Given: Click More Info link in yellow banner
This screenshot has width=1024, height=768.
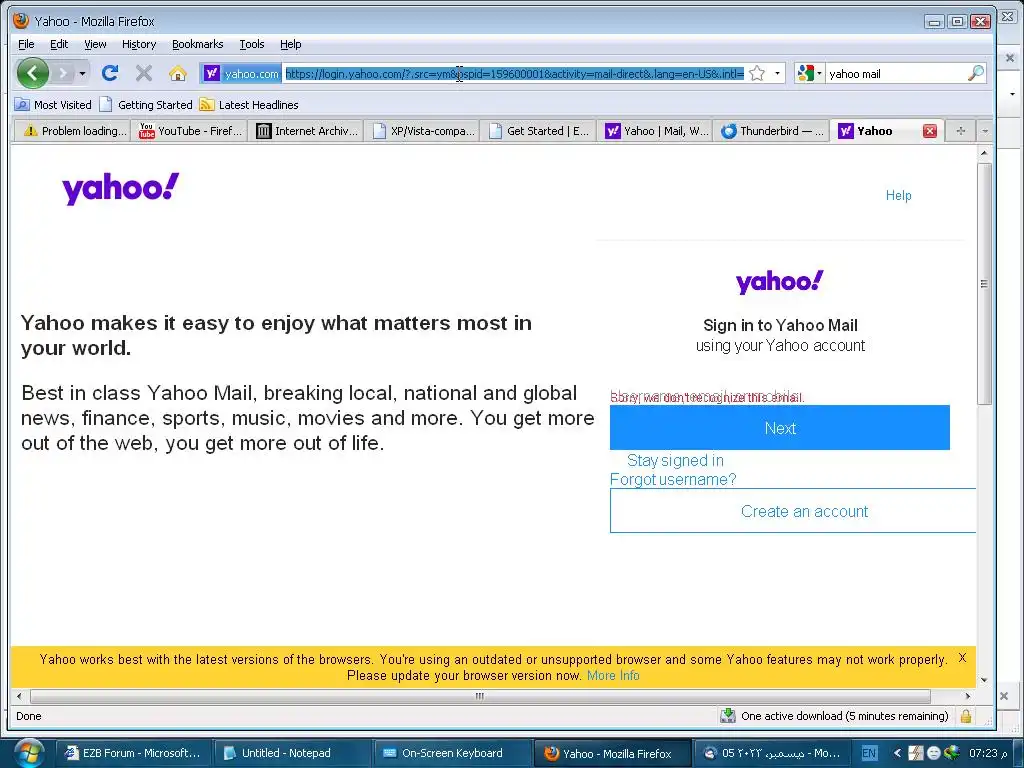Looking at the screenshot, I should coord(613,676).
